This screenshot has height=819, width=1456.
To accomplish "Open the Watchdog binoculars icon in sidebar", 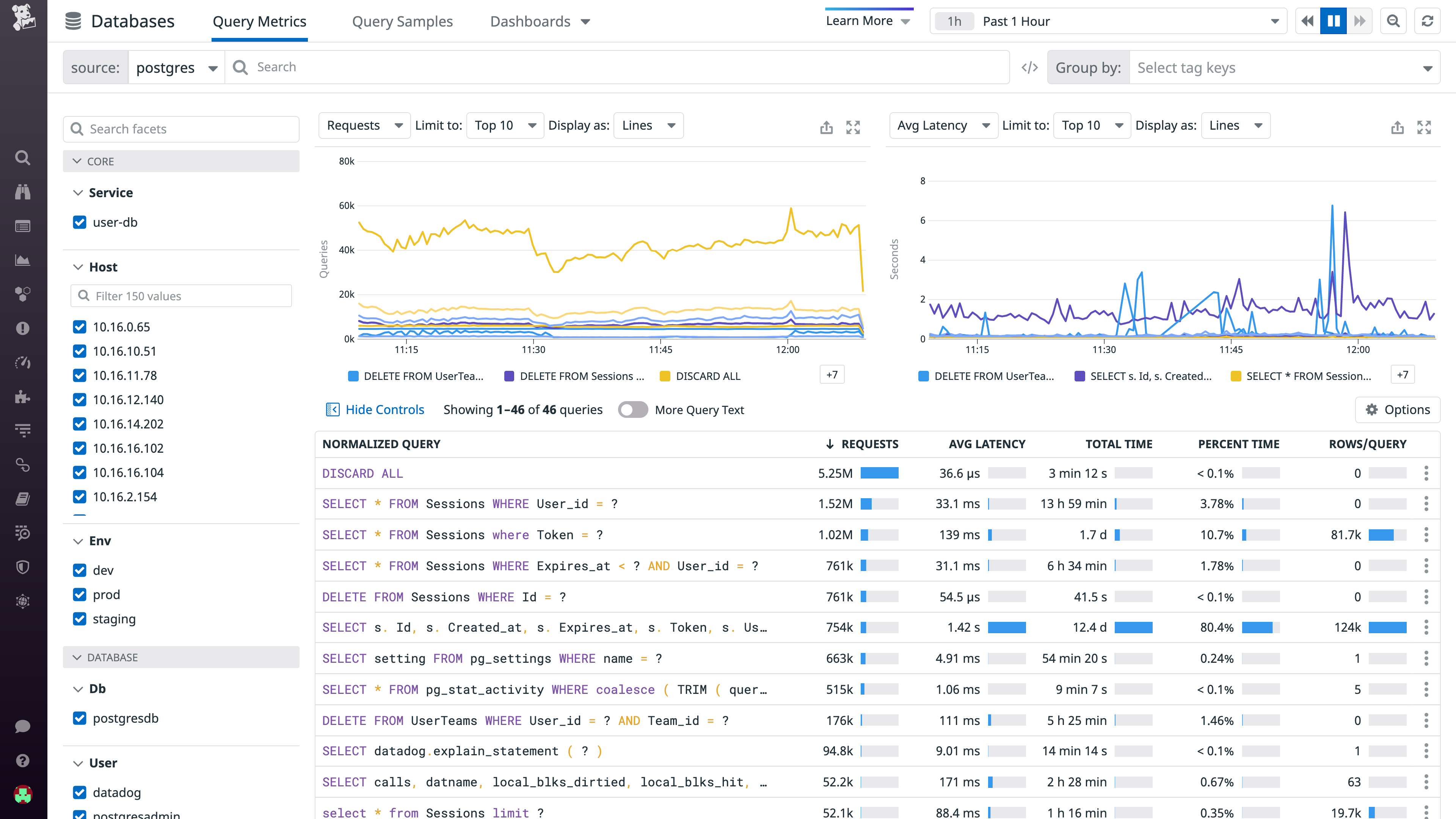I will (x=23, y=191).
